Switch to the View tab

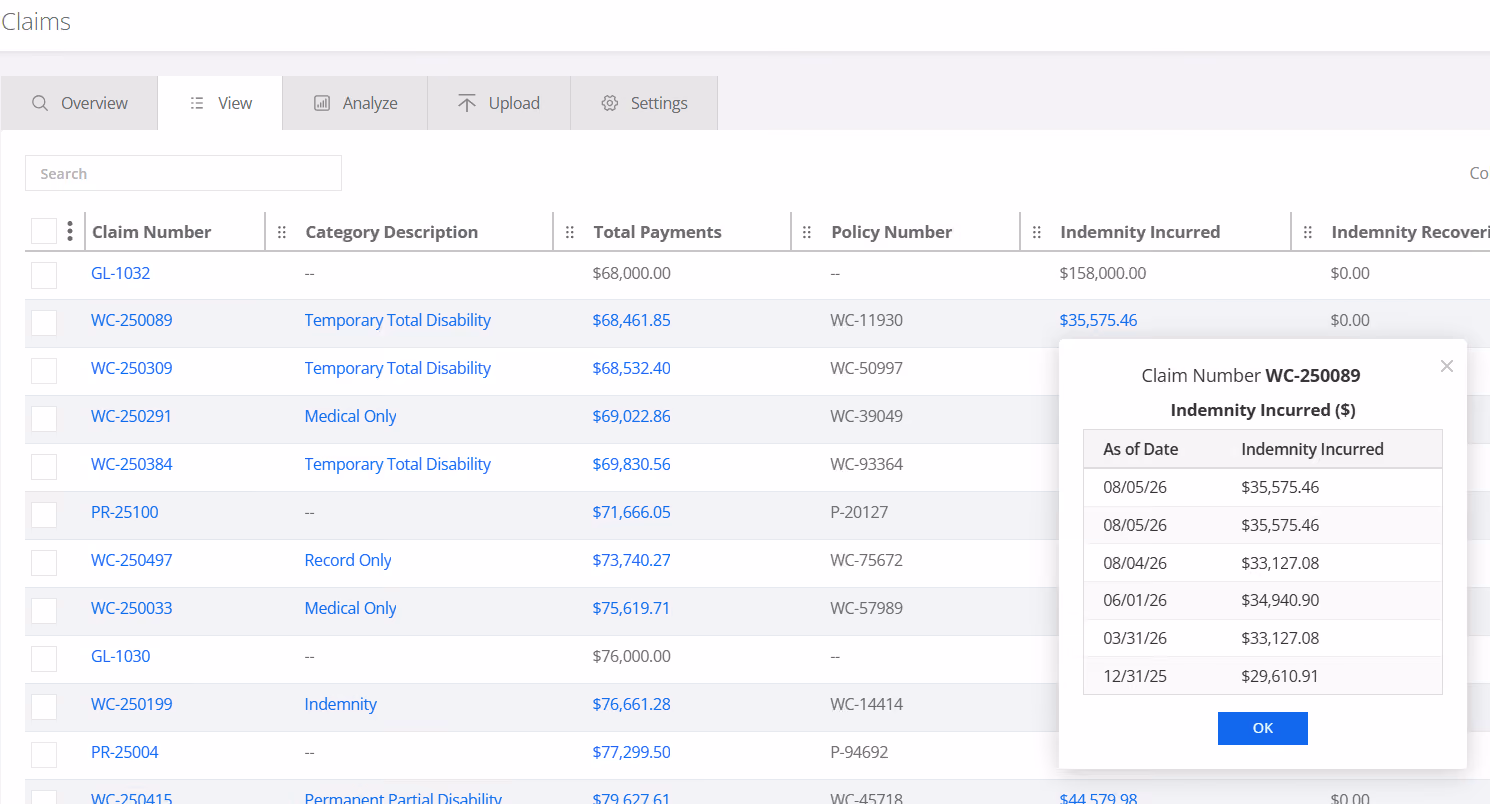[220, 103]
